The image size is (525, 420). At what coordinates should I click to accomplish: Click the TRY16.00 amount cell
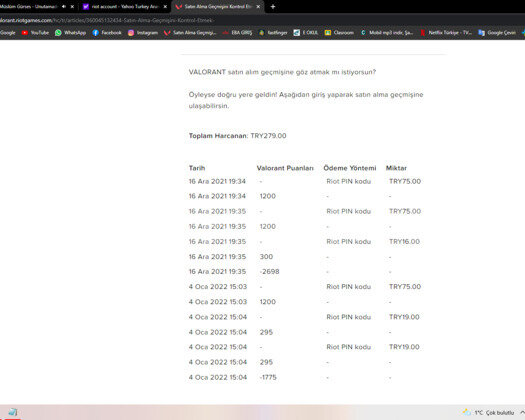coord(404,241)
